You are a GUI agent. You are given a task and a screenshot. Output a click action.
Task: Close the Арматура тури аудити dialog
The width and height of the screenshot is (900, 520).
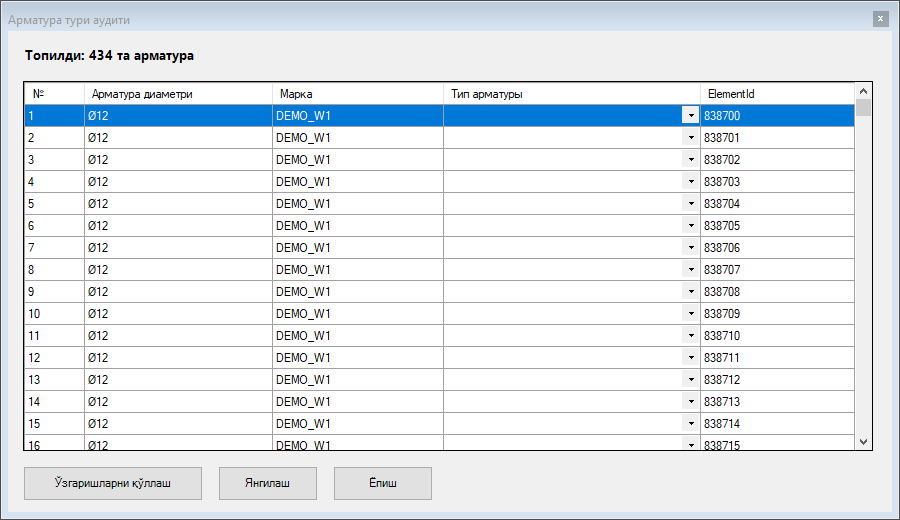point(880,19)
